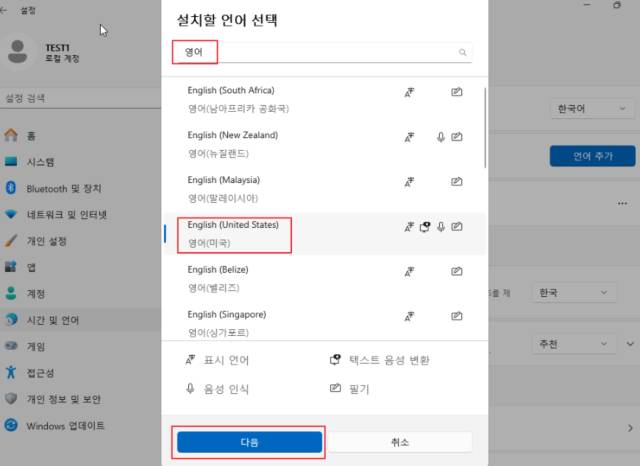This screenshot has height=466, width=640.
Task: Click handwriting icon for English (Belize)
Action: (x=456, y=271)
